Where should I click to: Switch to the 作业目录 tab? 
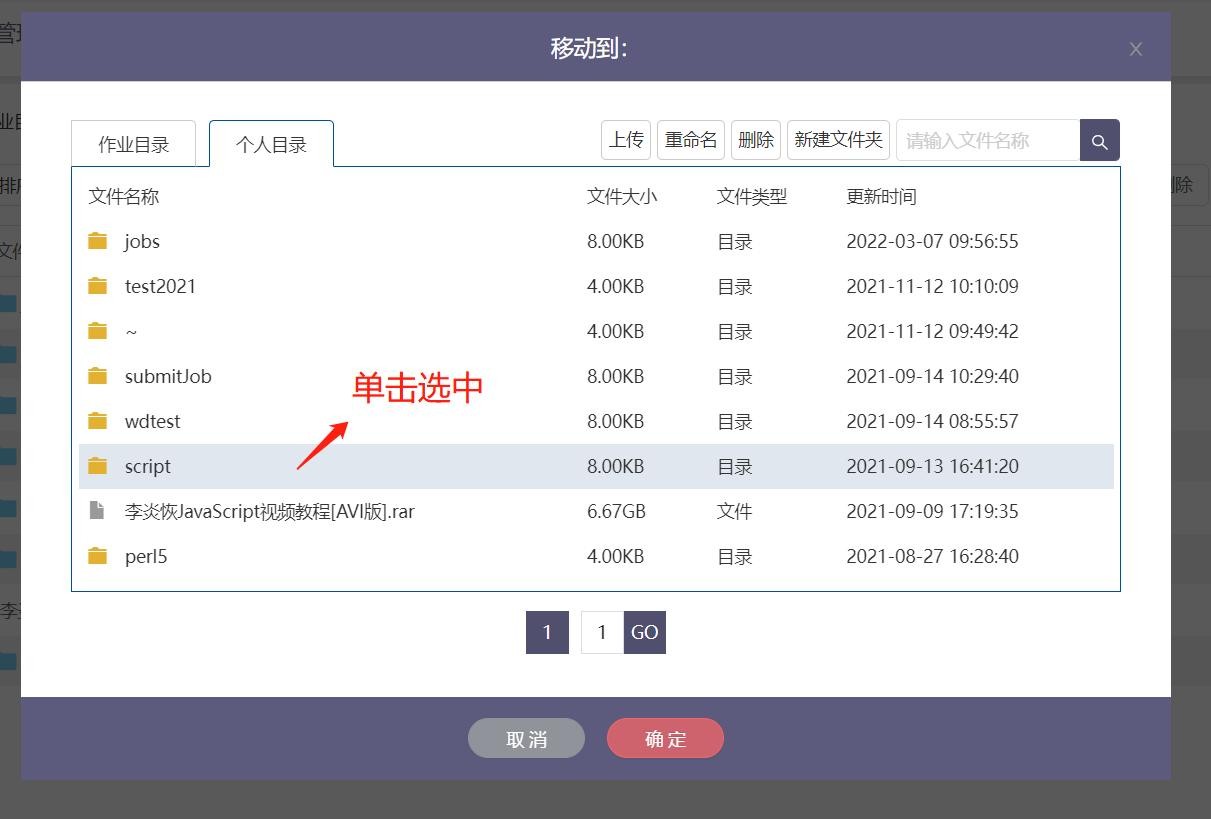pyautogui.click(x=134, y=144)
